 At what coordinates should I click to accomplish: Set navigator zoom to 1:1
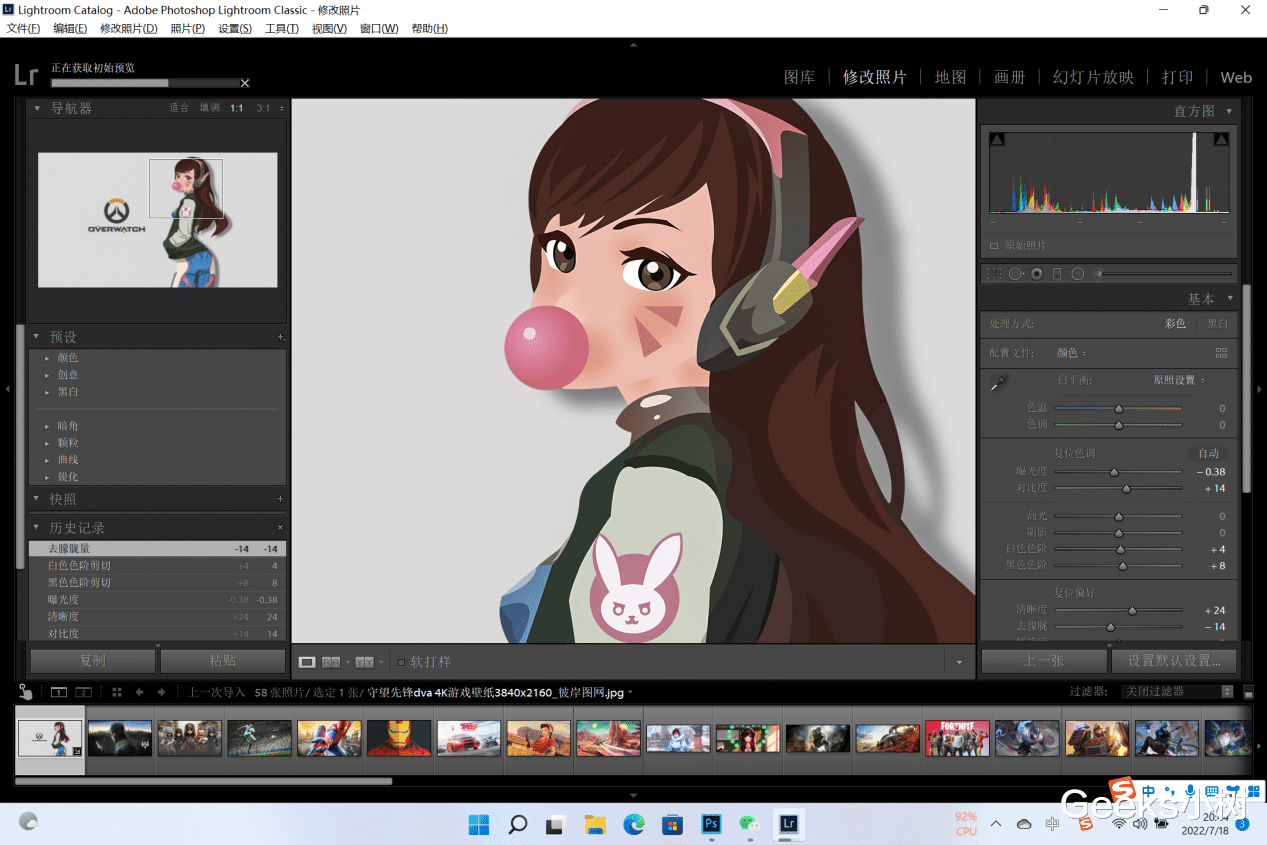tap(237, 108)
